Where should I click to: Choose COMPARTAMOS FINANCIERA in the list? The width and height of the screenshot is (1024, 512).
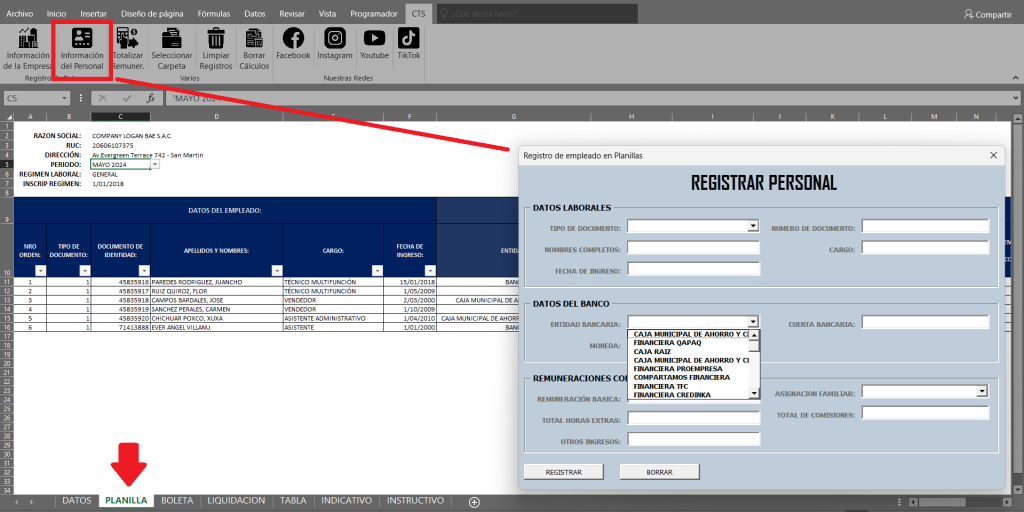tap(682, 377)
